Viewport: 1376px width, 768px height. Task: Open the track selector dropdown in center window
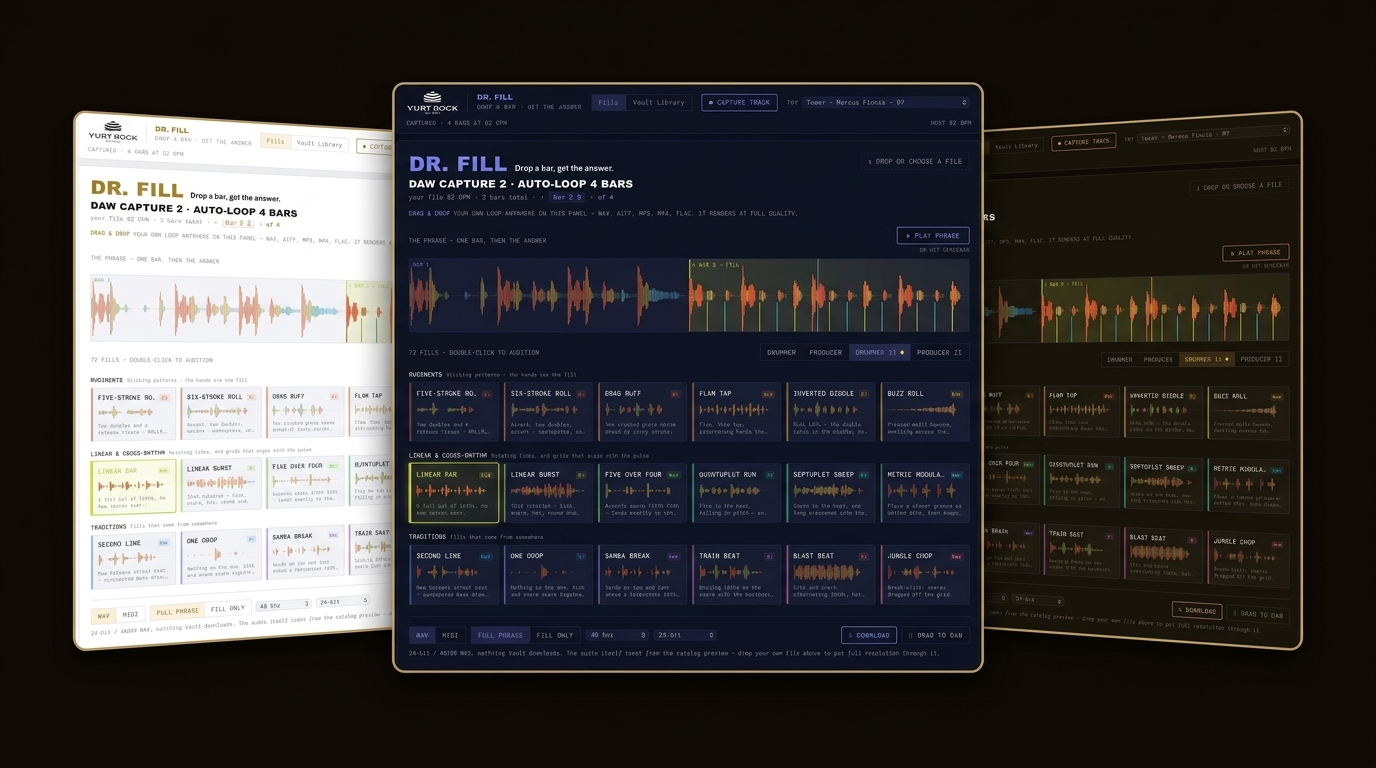pyautogui.click(x=885, y=102)
